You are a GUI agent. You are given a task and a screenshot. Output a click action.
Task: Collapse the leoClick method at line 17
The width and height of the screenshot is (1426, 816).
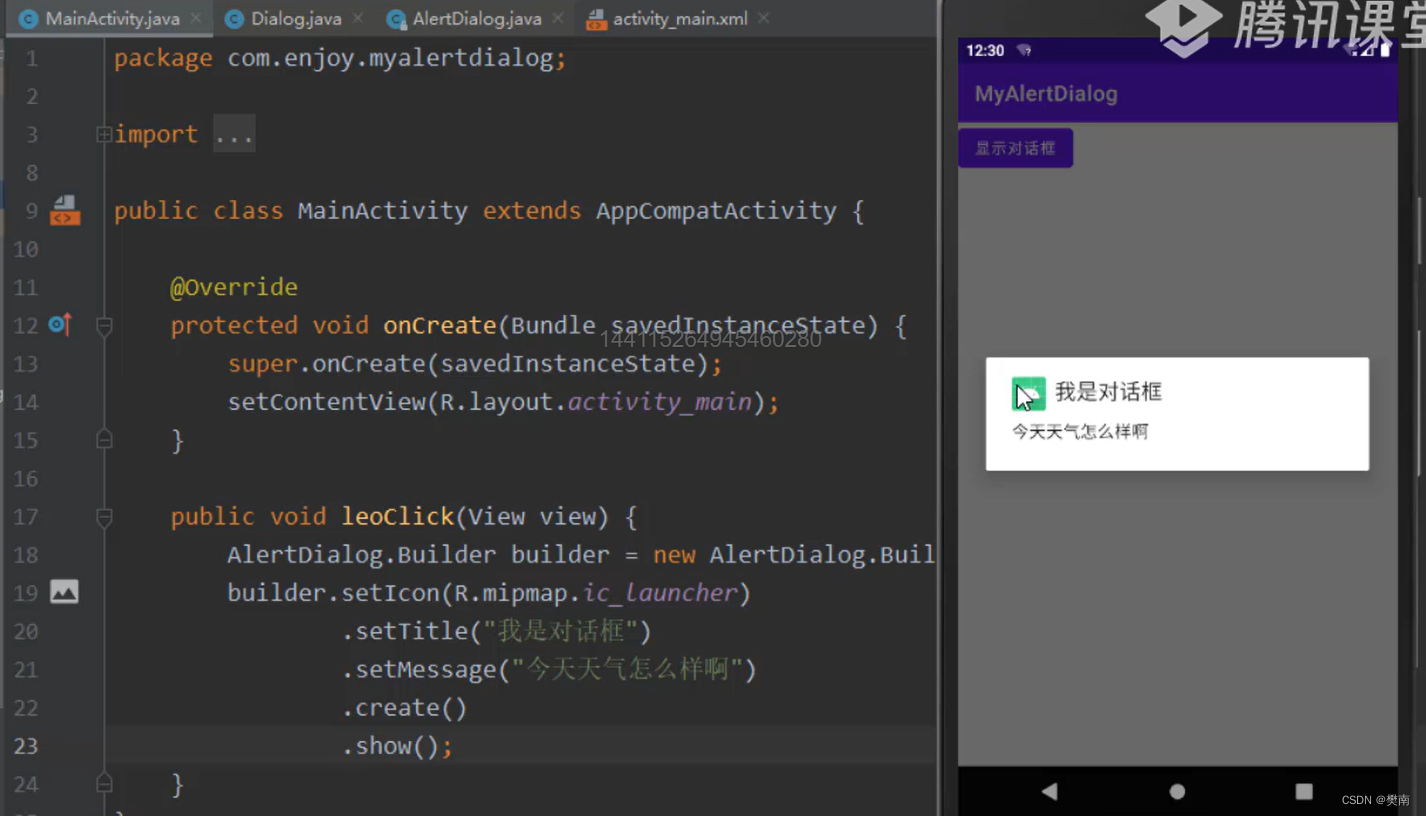click(104, 517)
